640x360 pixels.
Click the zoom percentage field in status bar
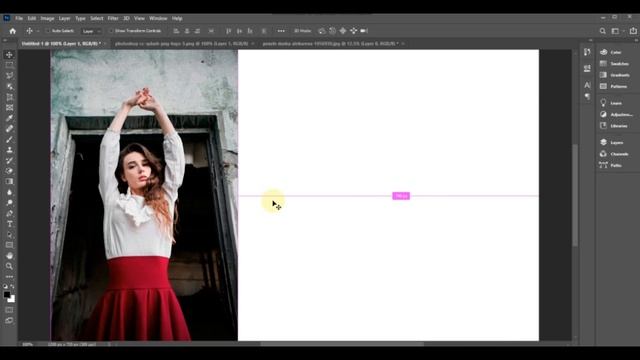pos(27,344)
